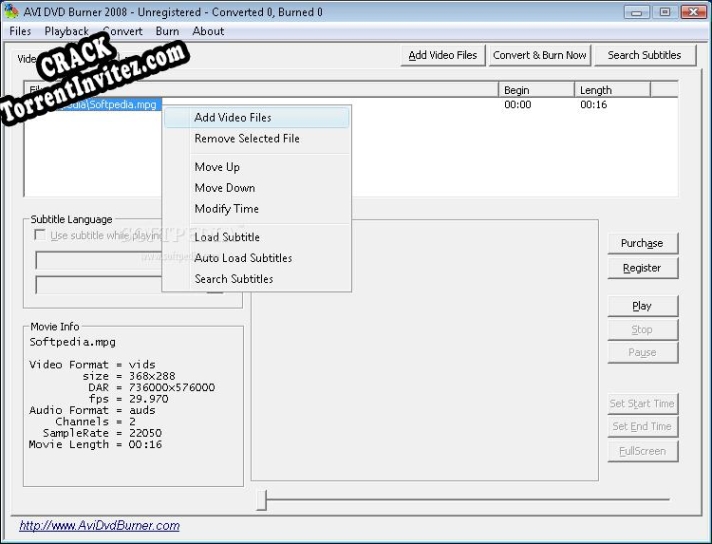Viewport: 712px width, 544px height.
Task: Click the FullScreen button
Action: point(643,451)
